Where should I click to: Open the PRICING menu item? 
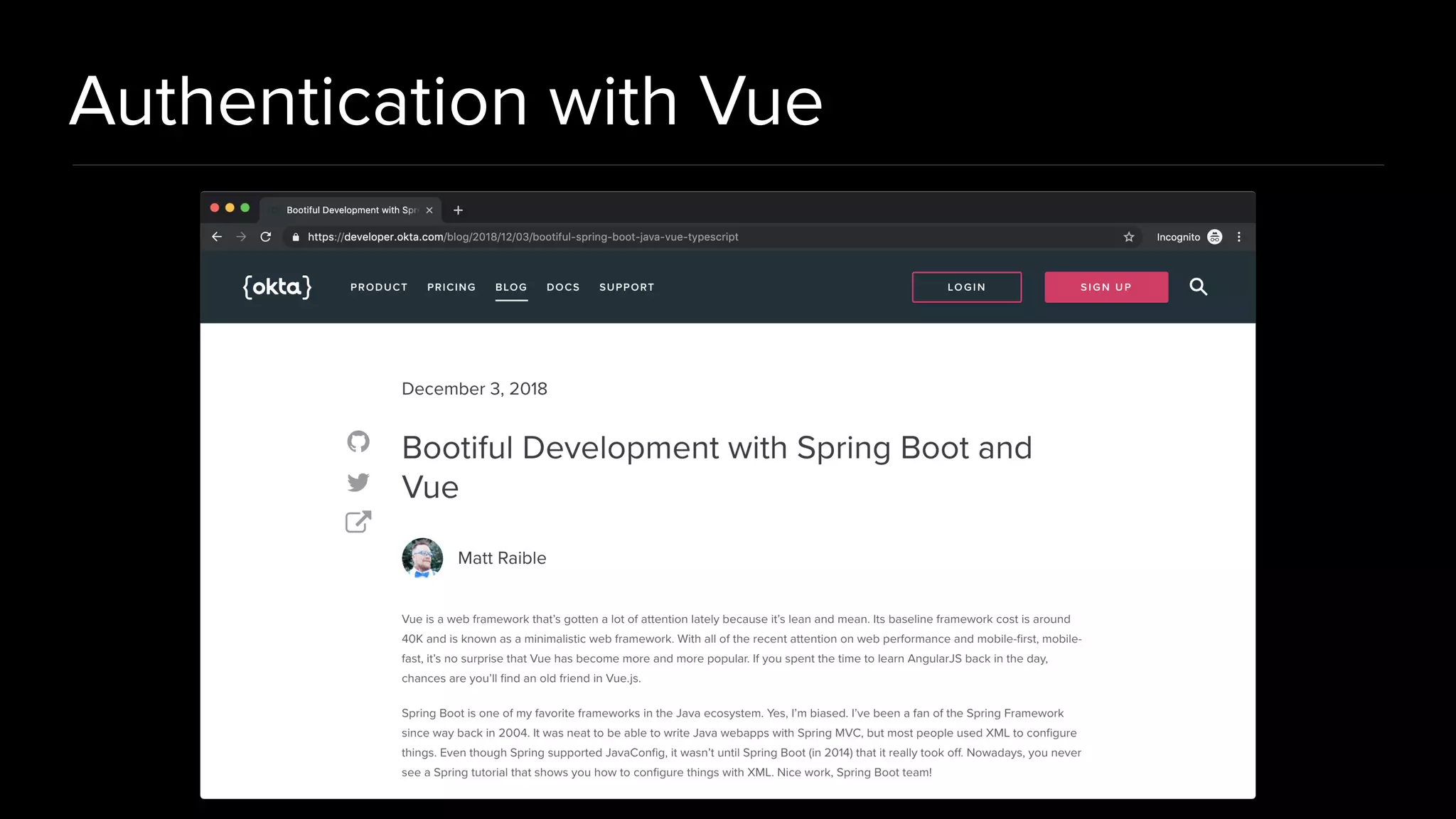pyautogui.click(x=451, y=287)
